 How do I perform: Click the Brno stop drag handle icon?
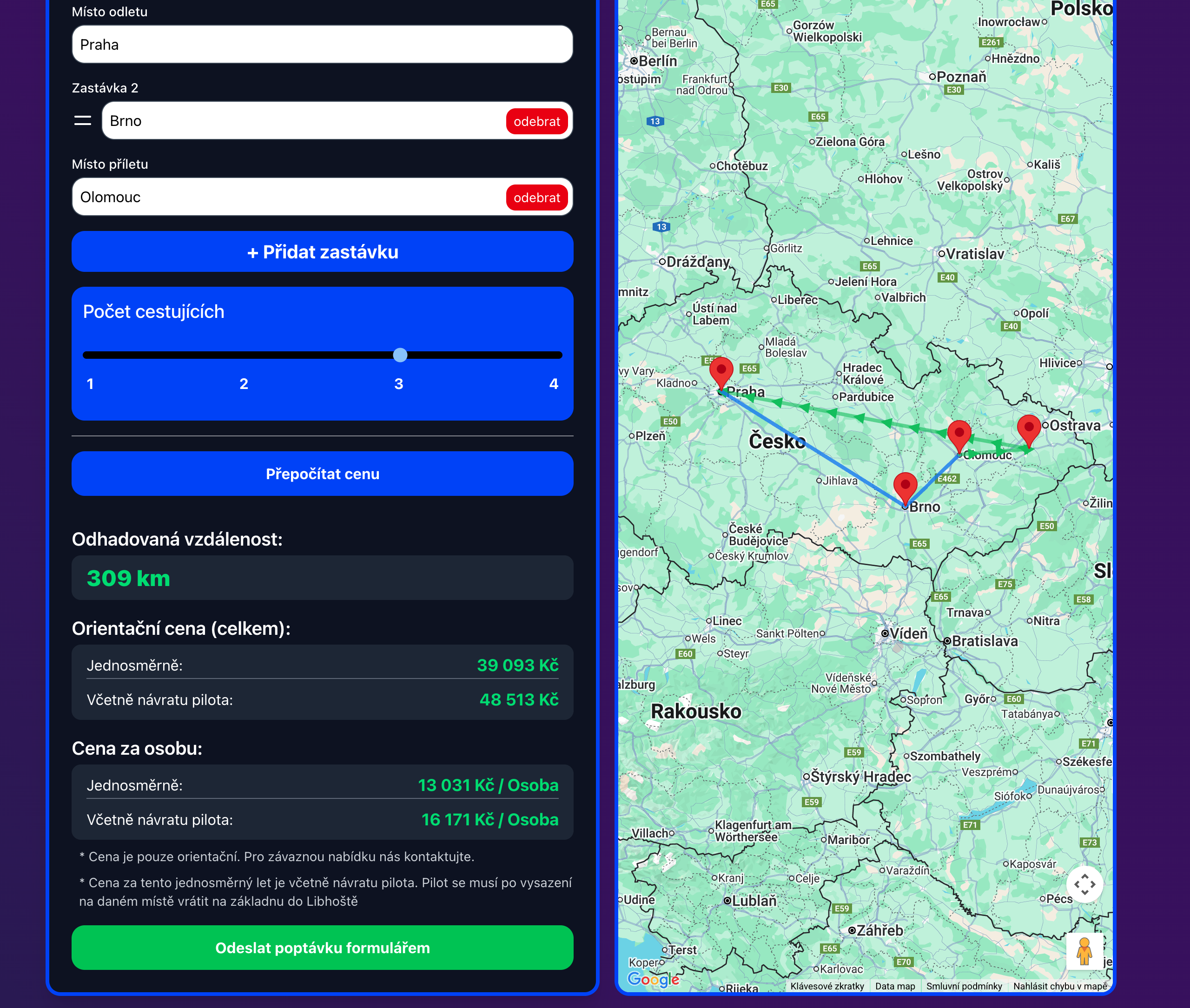click(83, 120)
